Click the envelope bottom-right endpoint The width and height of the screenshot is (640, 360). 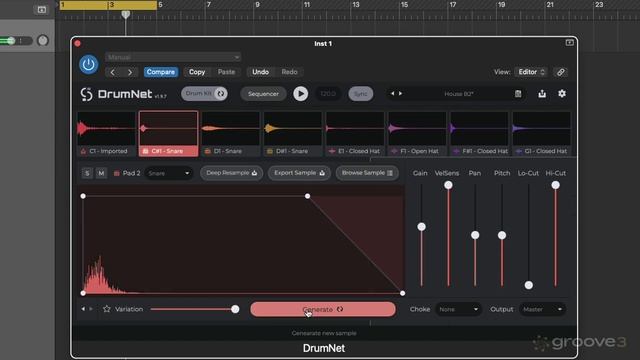[403, 293]
